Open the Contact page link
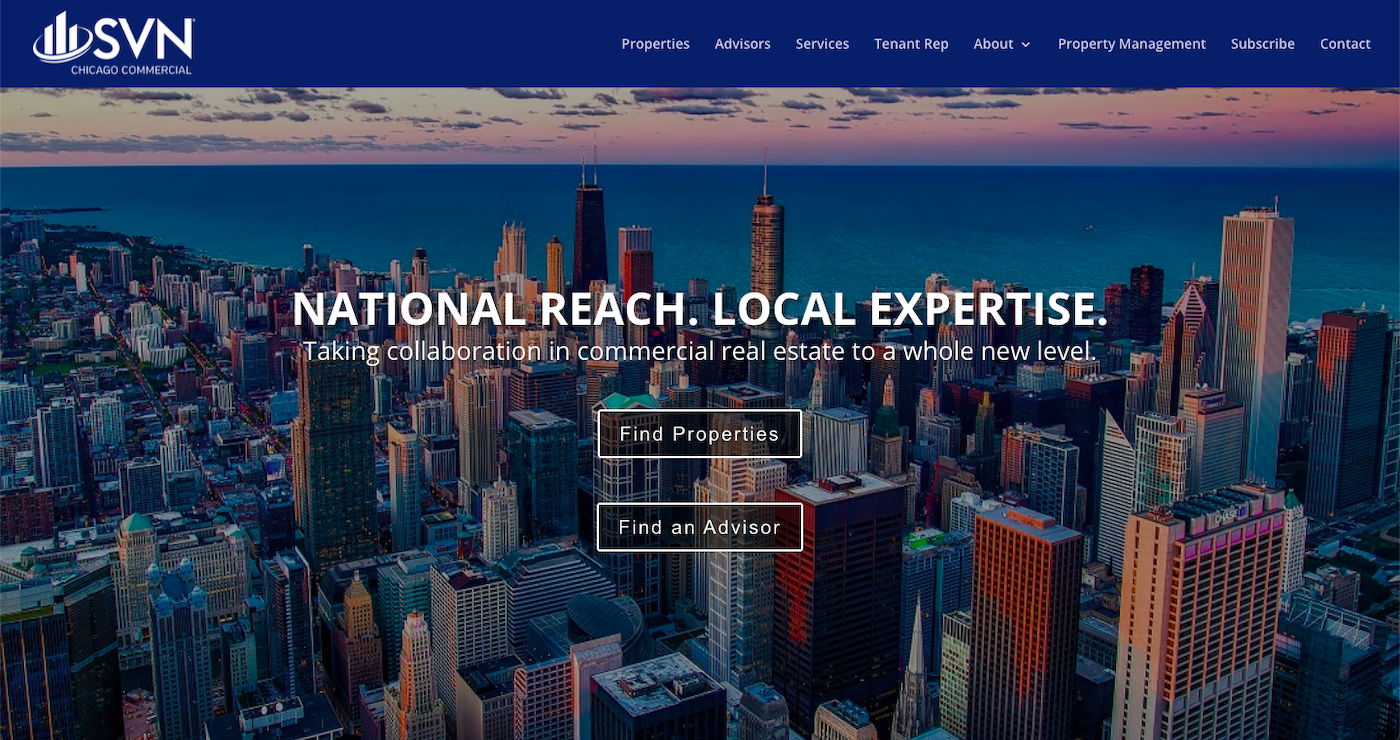The height and width of the screenshot is (740, 1400). tap(1345, 44)
